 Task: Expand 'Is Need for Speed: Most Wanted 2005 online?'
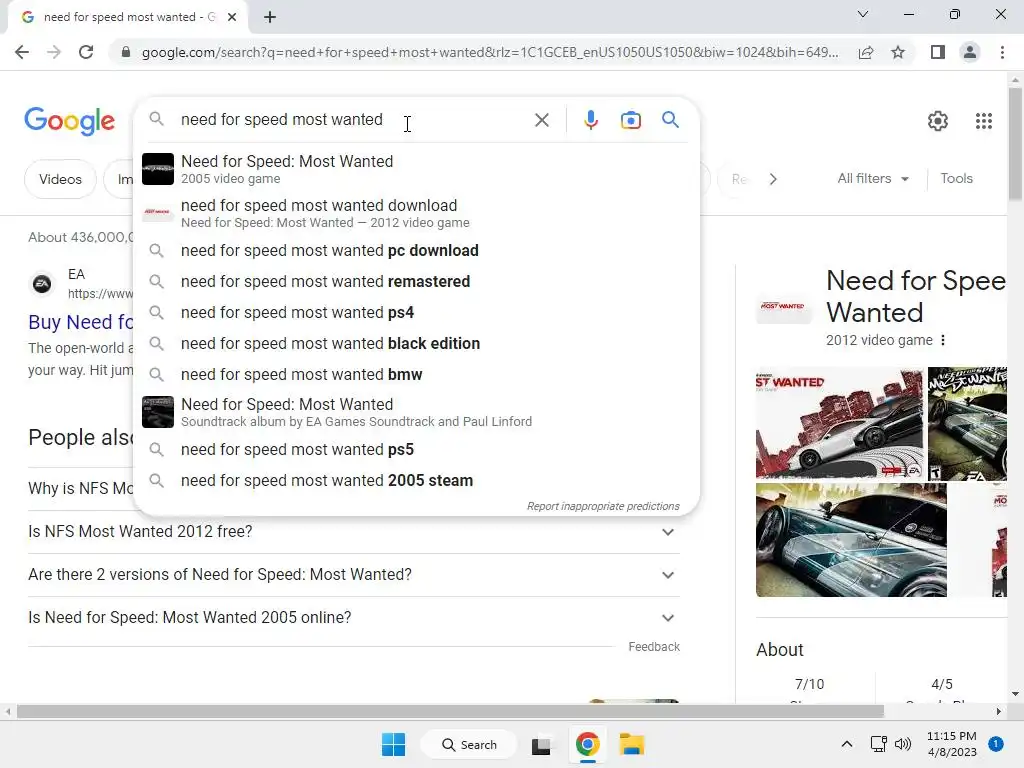click(354, 617)
